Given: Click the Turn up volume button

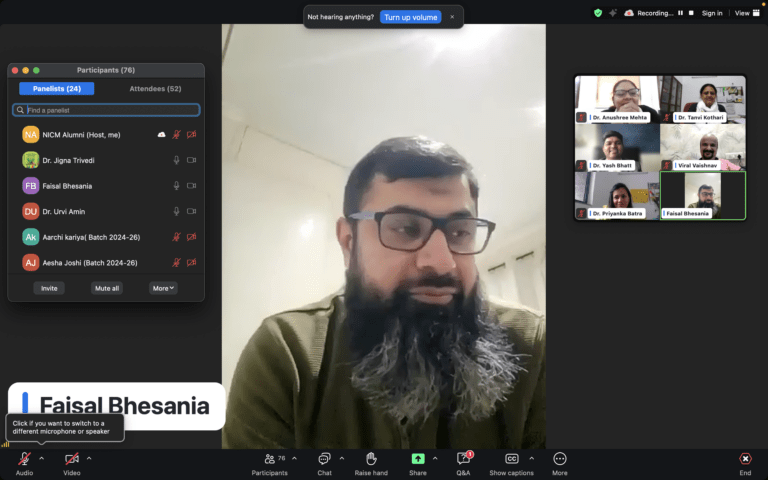Looking at the screenshot, I should click(410, 17).
